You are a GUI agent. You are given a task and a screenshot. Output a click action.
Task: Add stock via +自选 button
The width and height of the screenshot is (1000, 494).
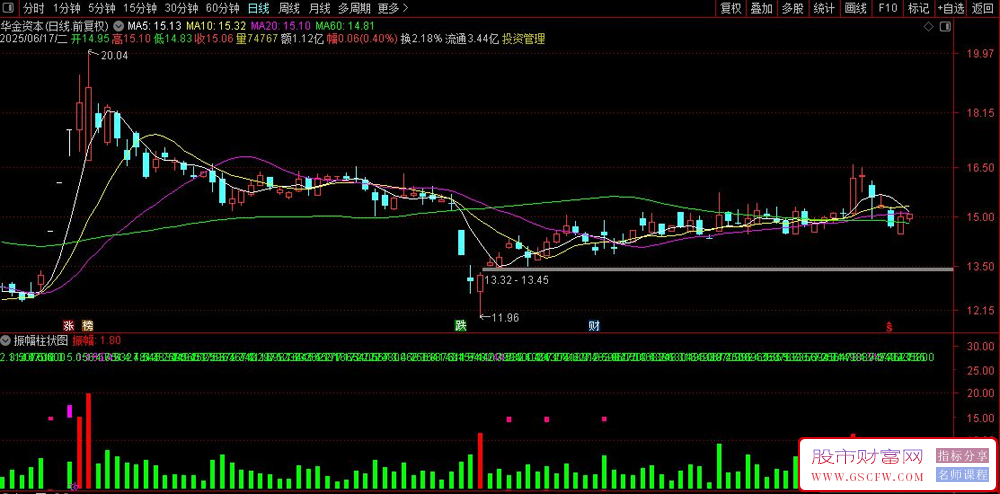point(951,8)
